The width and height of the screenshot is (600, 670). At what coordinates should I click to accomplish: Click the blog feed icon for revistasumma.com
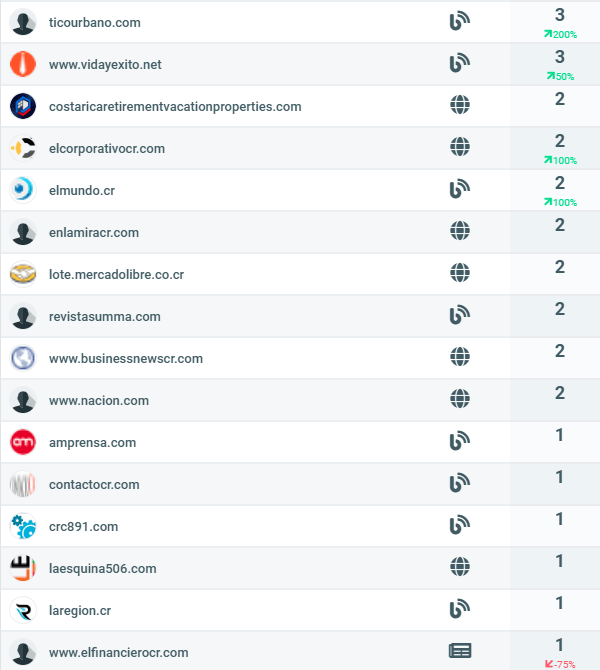tap(460, 315)
